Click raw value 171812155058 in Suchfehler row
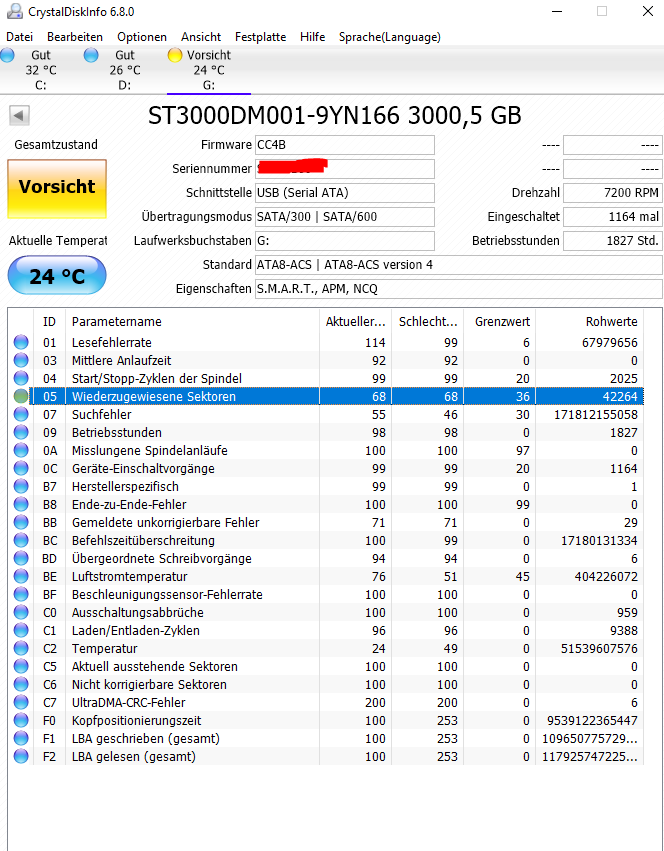The image size is (664, 851). tap(596, 415)
